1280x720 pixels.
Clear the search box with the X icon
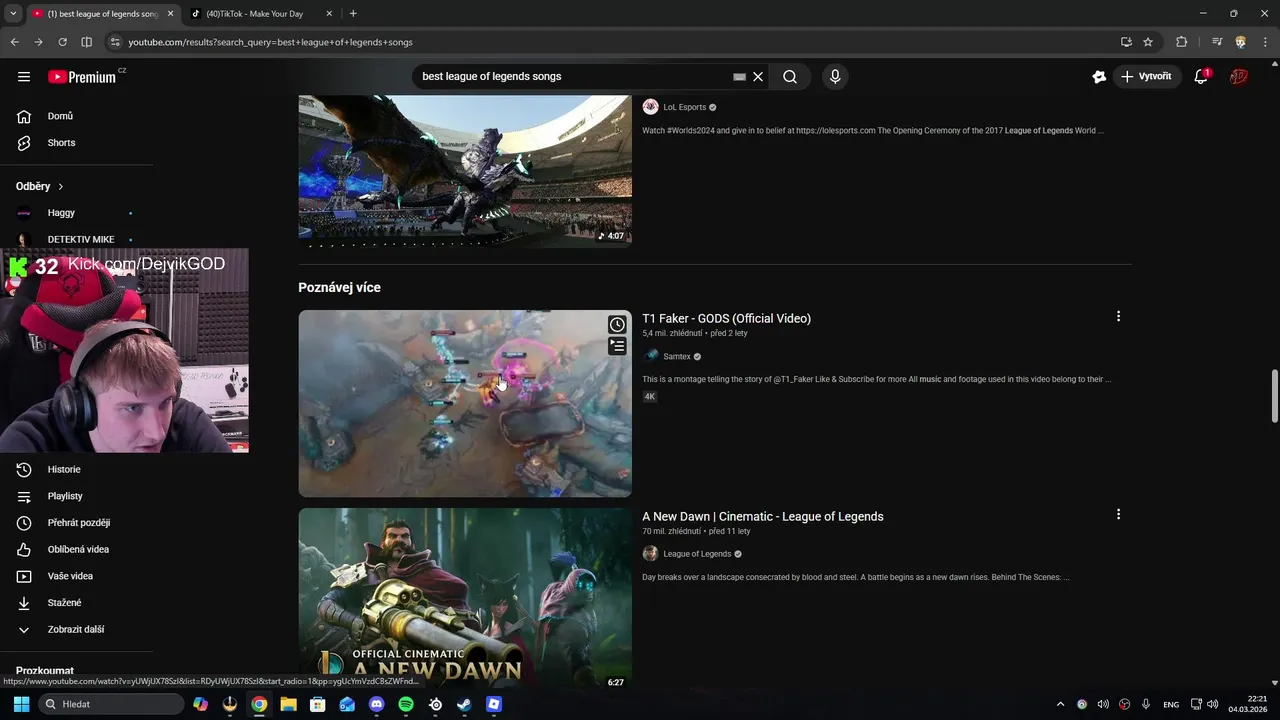[758, 77]
